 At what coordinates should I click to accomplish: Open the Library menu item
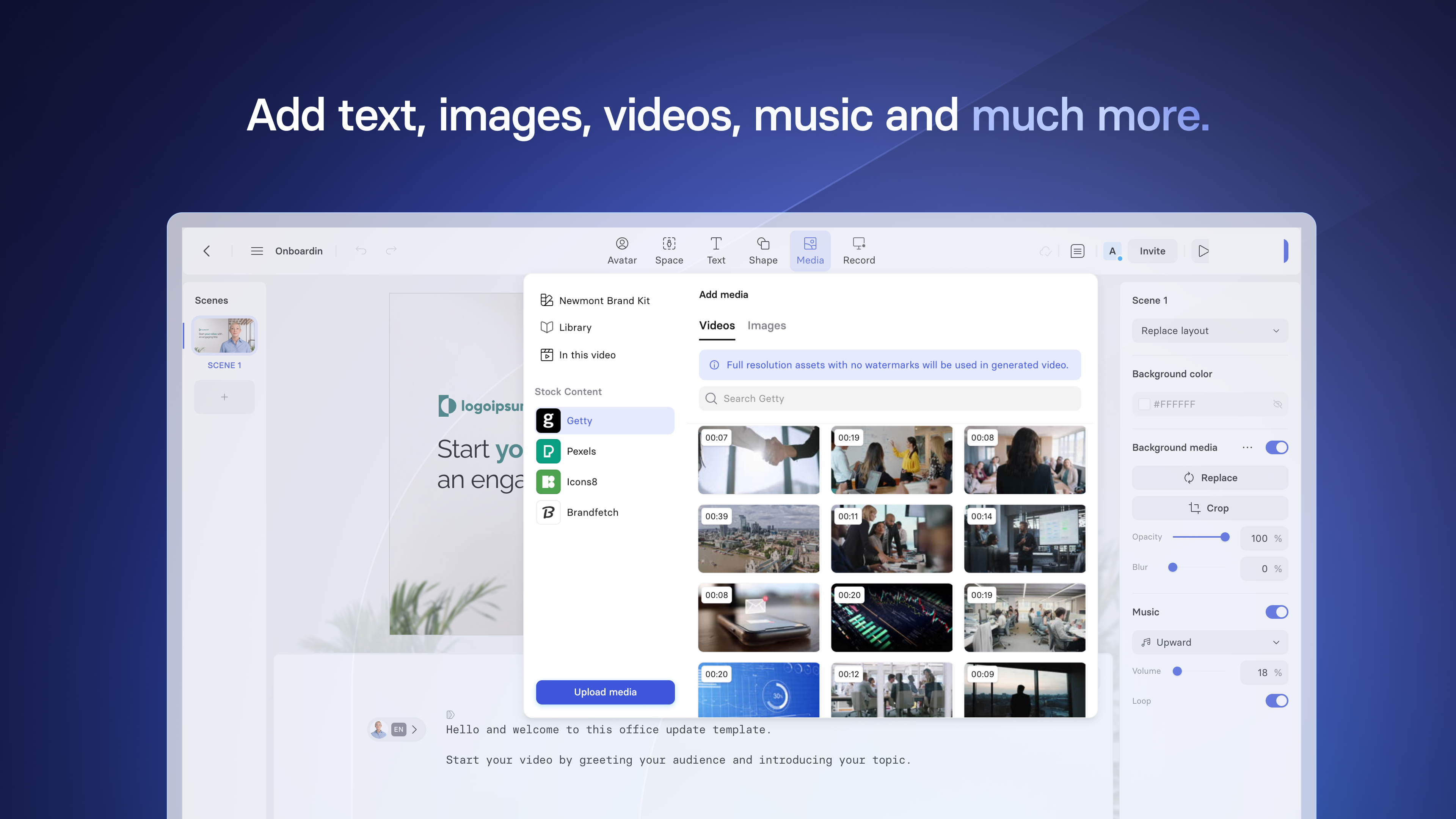click(x=575, y=327)
